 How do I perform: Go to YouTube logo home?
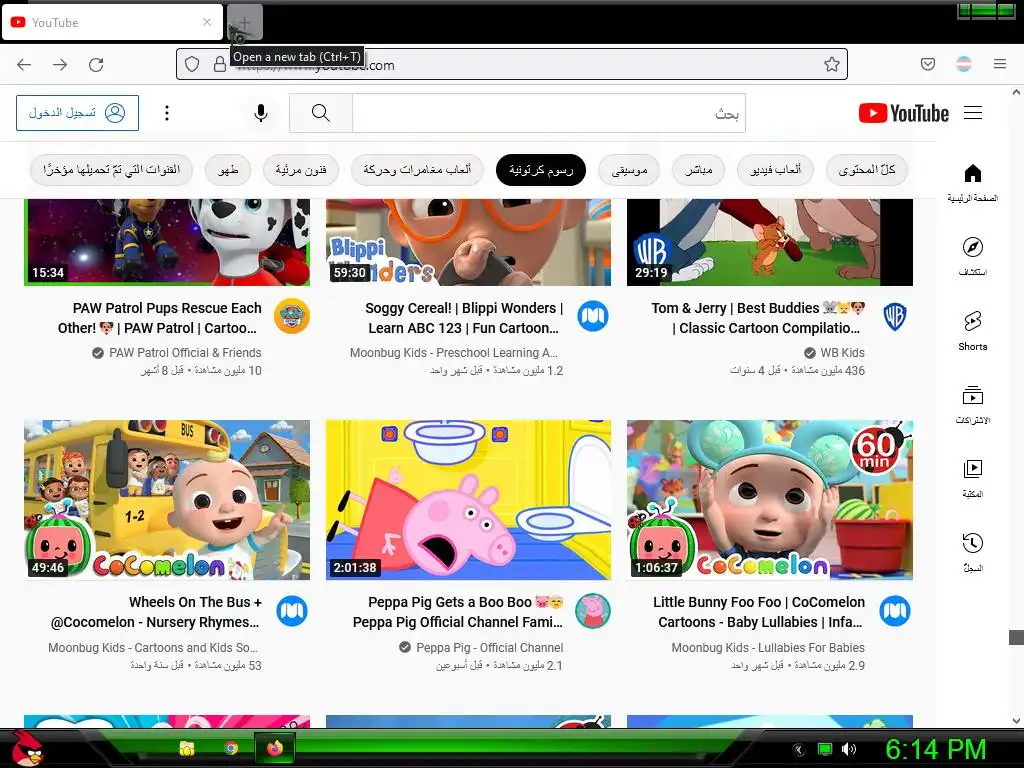click(x=903, y=113)
